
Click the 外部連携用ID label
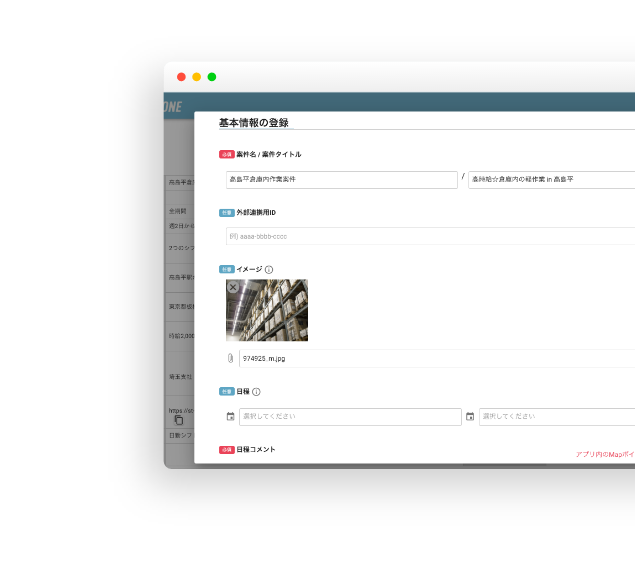coord(256,213)
